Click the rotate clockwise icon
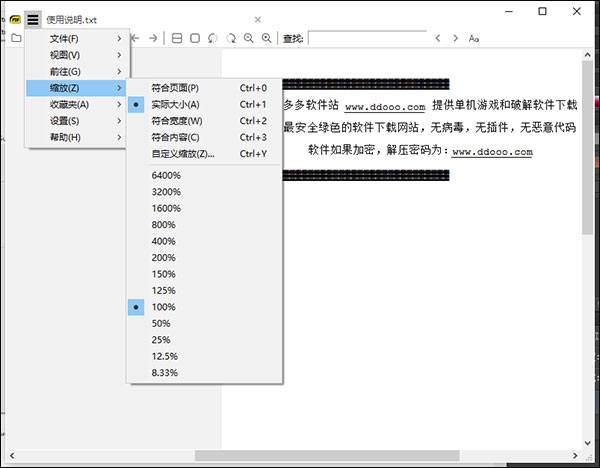The image size is (600, 468). (x=231, y=38)
